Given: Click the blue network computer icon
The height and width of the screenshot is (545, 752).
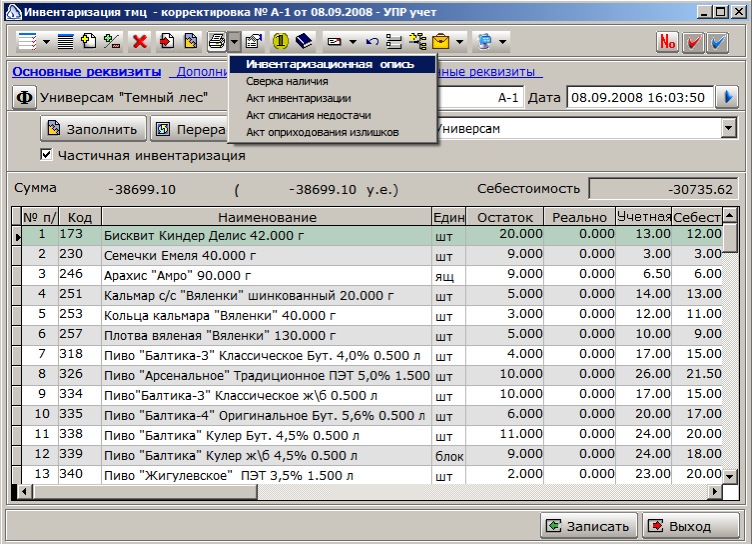Looking at the screenshot, I should [485, 42].
